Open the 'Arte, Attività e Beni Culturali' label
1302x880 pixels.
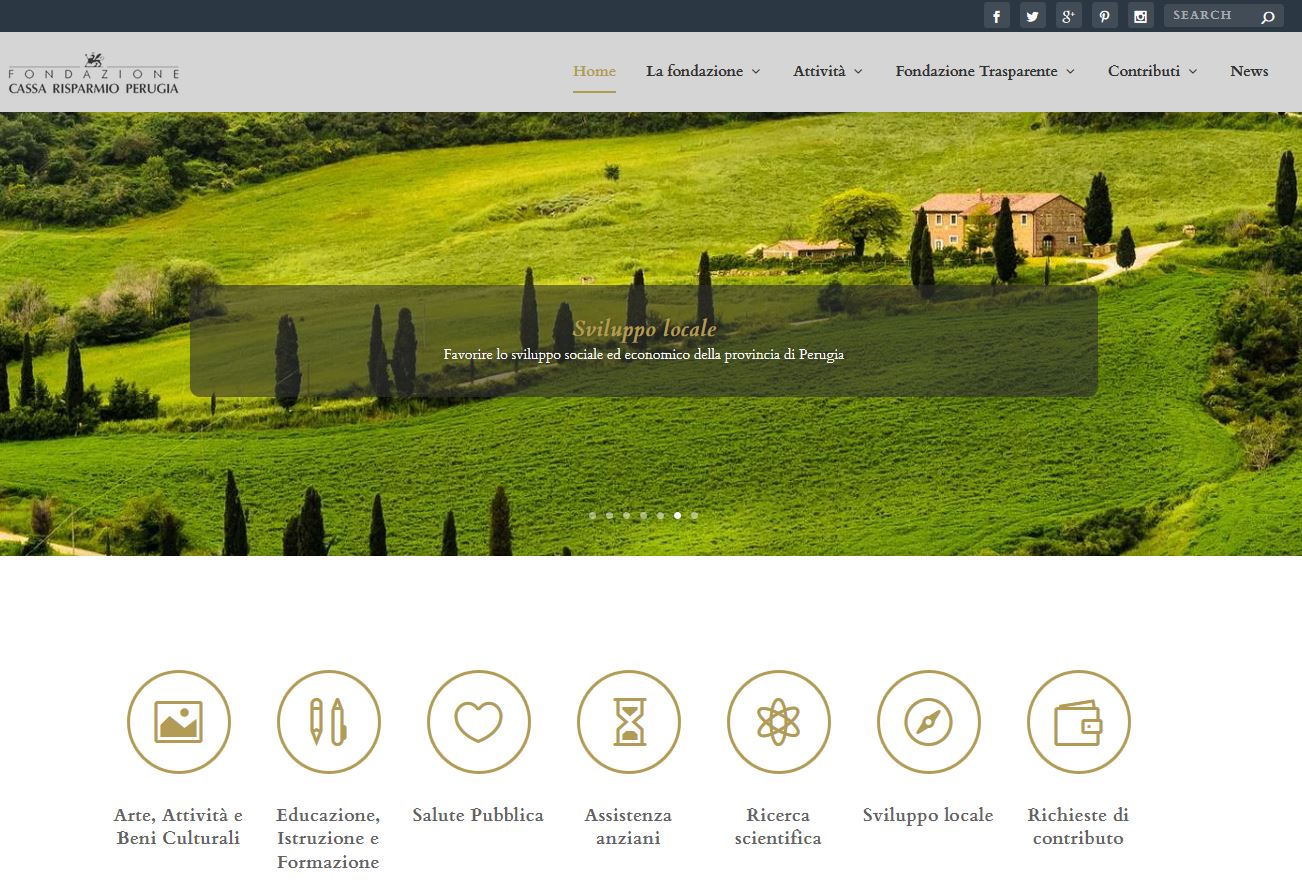pyautogui.click(x=179, y=827)
